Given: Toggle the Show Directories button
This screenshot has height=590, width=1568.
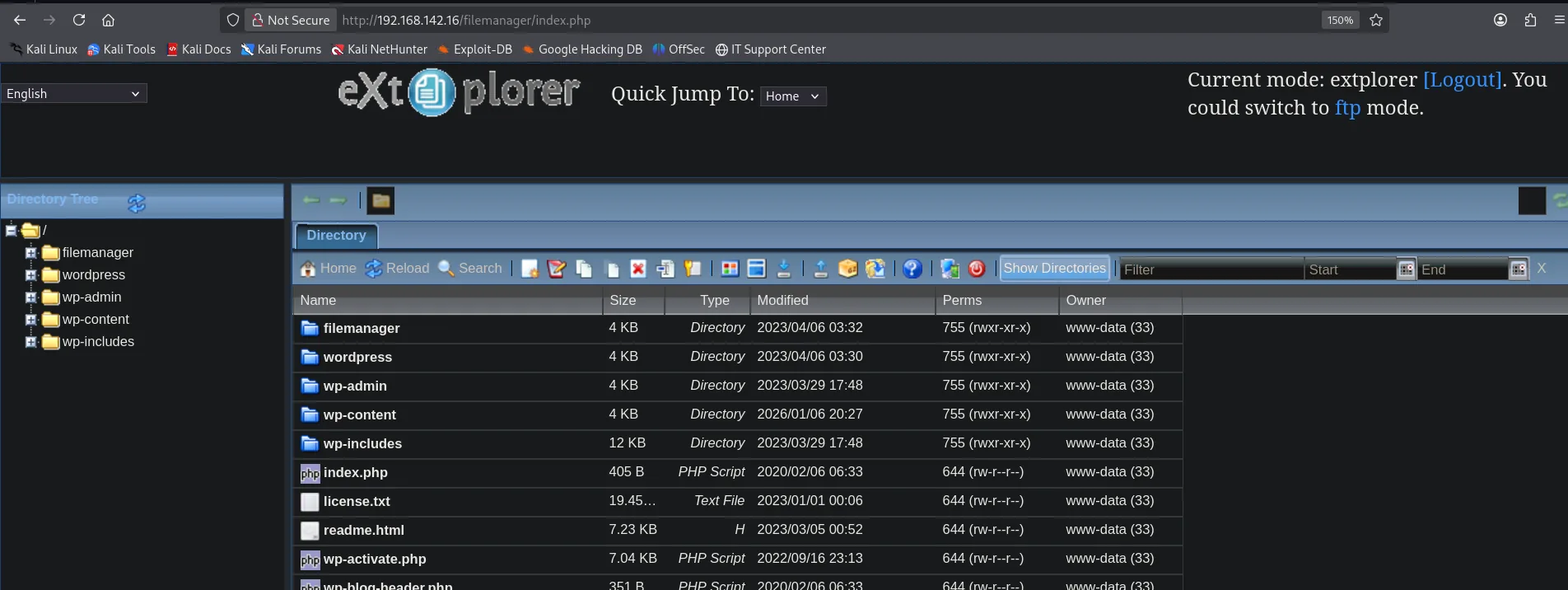Looking at the screenshot, I should pos(1054,269).
